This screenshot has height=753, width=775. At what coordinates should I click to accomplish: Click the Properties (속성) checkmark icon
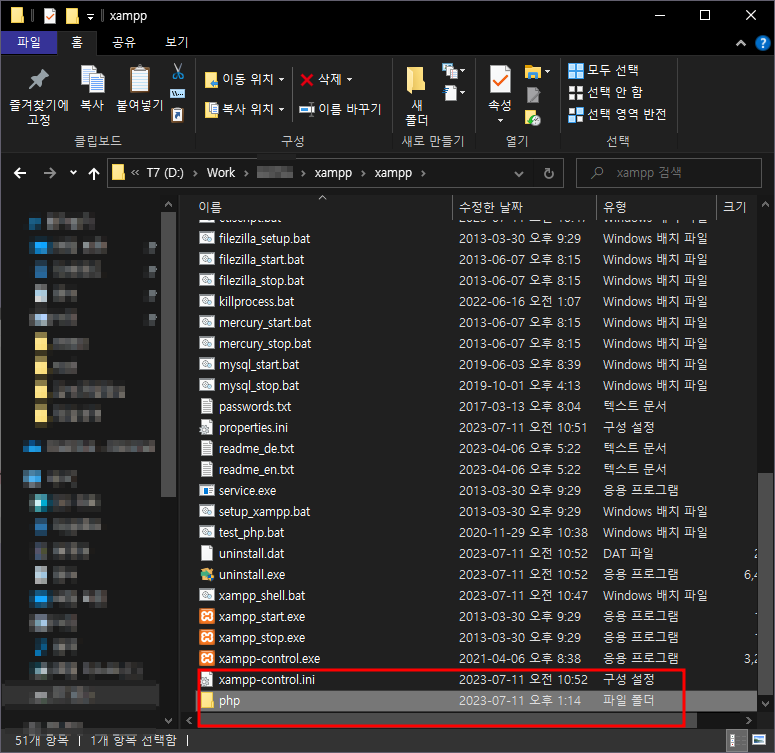click(500, 79)
